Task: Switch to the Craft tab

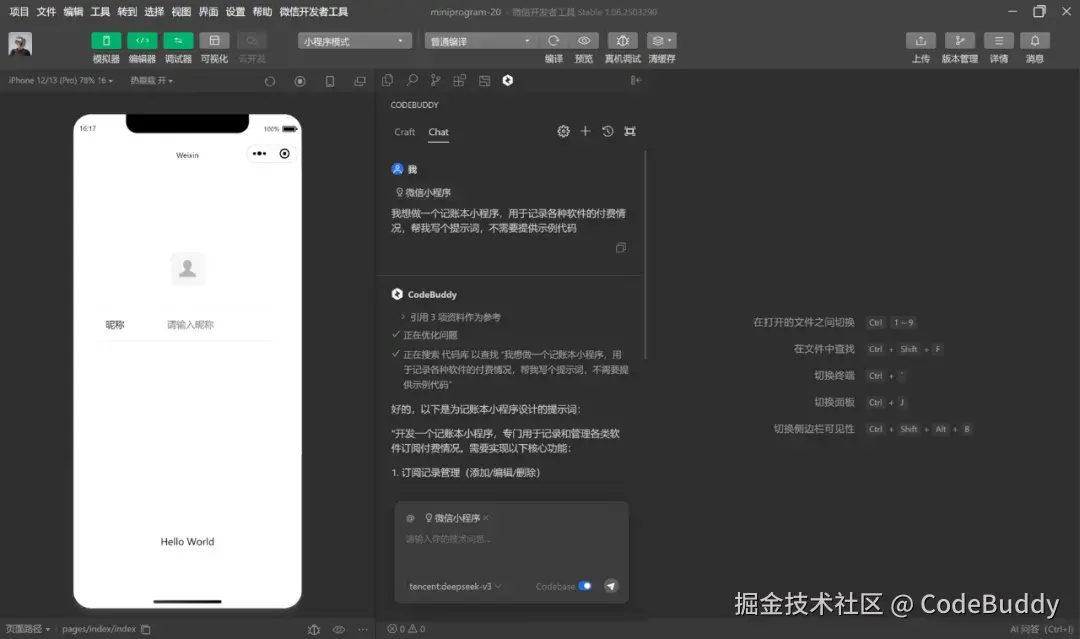Action: (x=405, y=131)
